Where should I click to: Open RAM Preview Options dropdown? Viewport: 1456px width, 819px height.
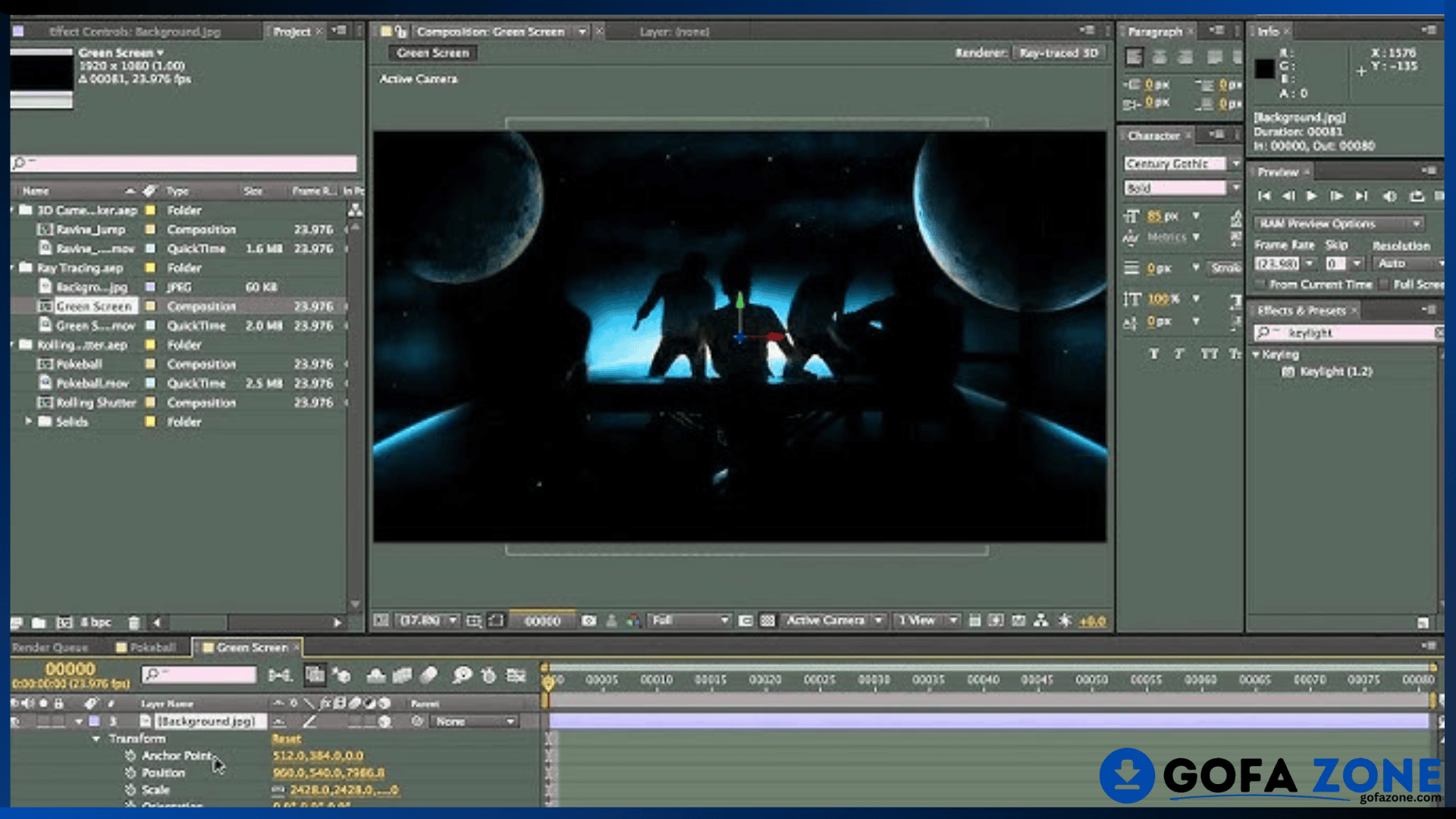click(x=1338, y=224)
